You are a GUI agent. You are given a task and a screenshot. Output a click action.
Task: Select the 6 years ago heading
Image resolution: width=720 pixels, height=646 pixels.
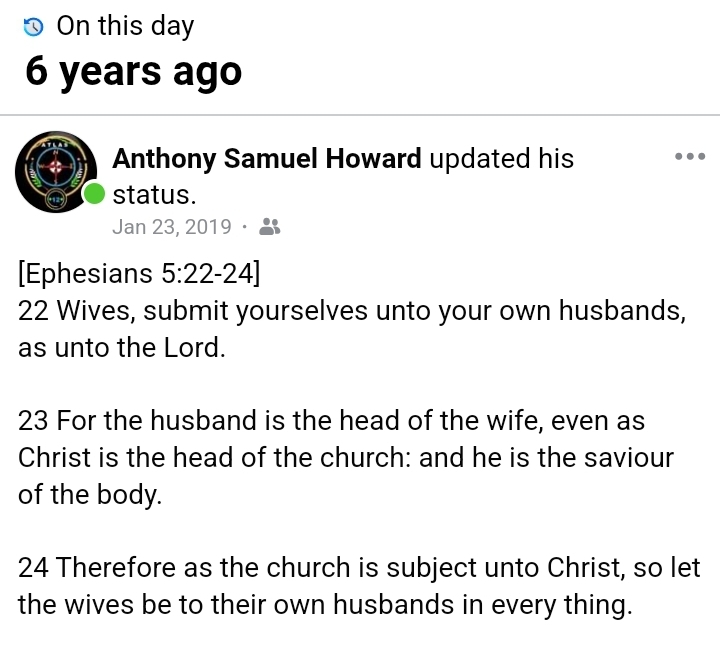coord(133,73)
